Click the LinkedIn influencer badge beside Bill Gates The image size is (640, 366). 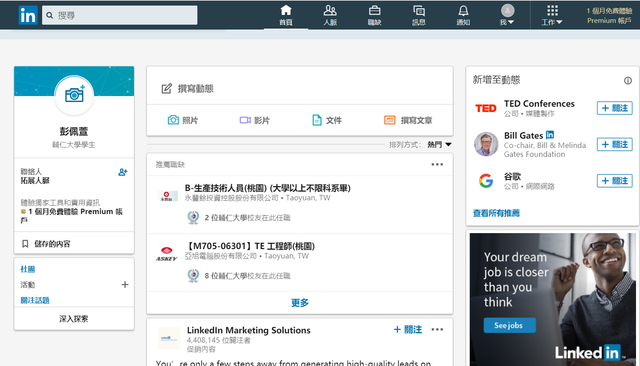(x=550, y=135)
